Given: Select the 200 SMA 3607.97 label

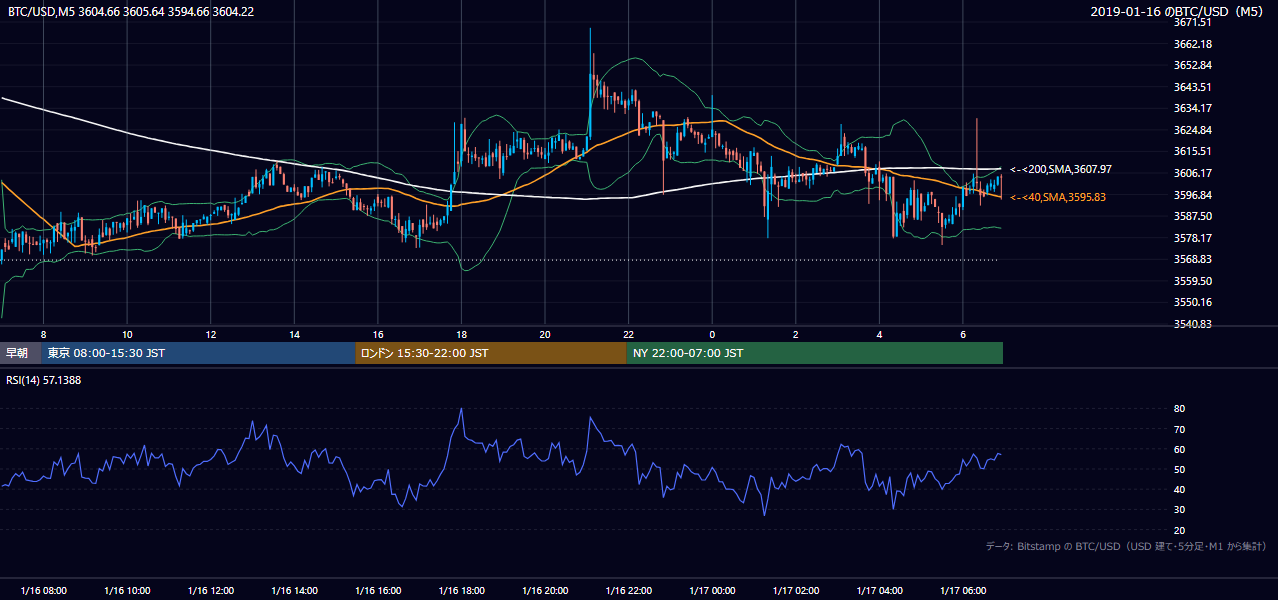Looking at the screenshot, I should 1061,170.
